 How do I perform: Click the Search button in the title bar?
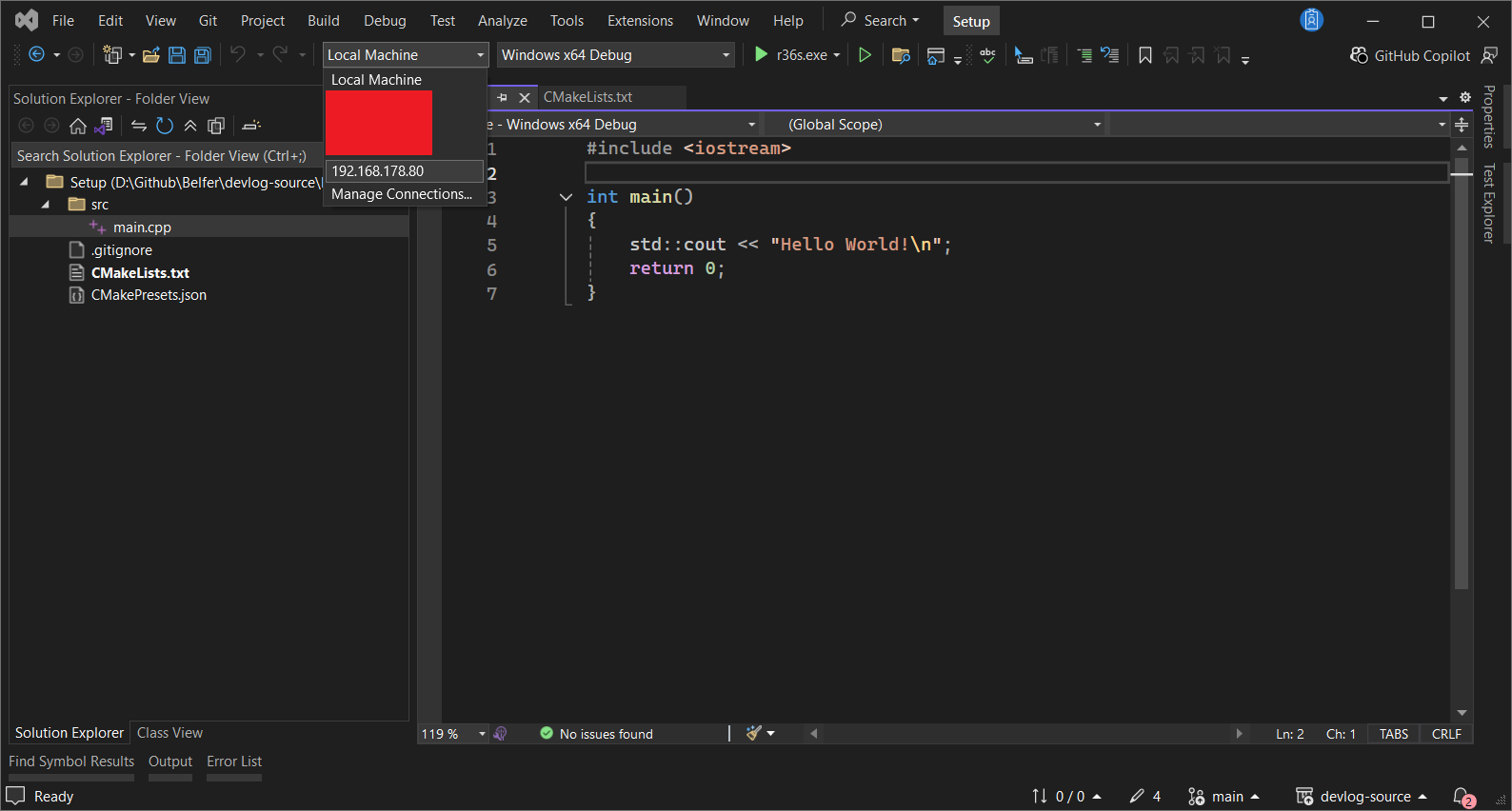(881, 20)
